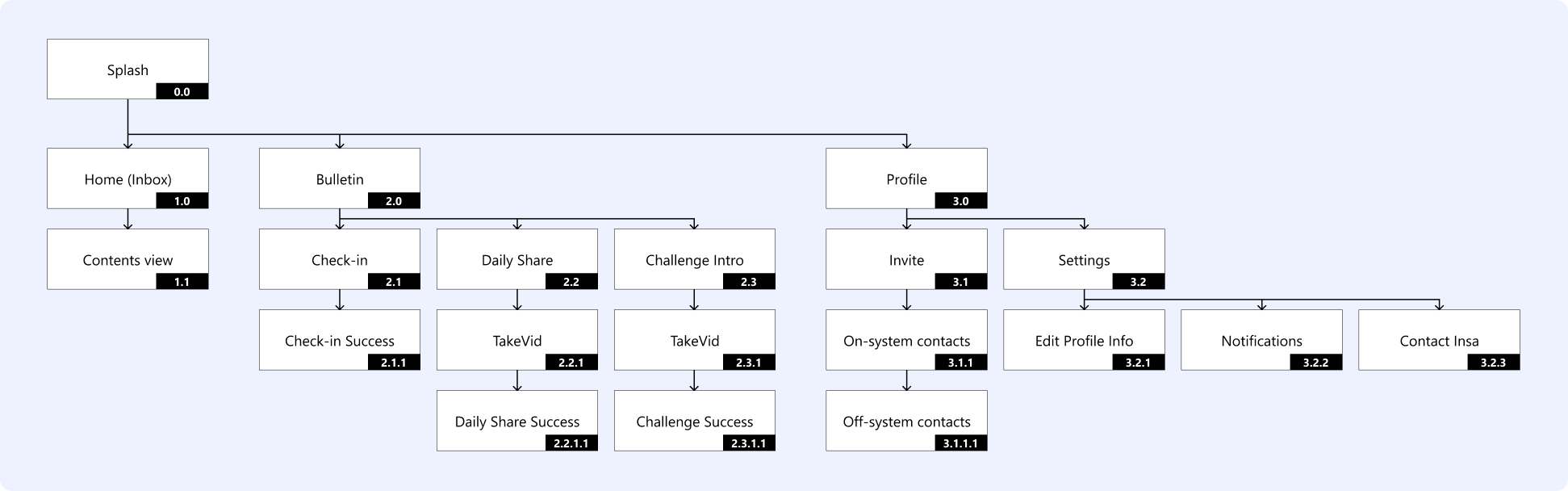Select the Daily Share Success box
1568x491 pixels.
(517, 421)
